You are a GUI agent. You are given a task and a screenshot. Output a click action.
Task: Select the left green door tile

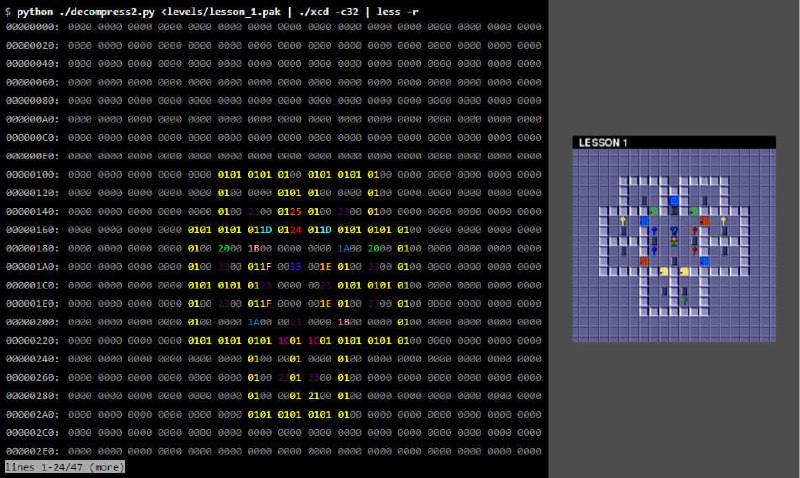pyautogui.click(x=654, y=211)
